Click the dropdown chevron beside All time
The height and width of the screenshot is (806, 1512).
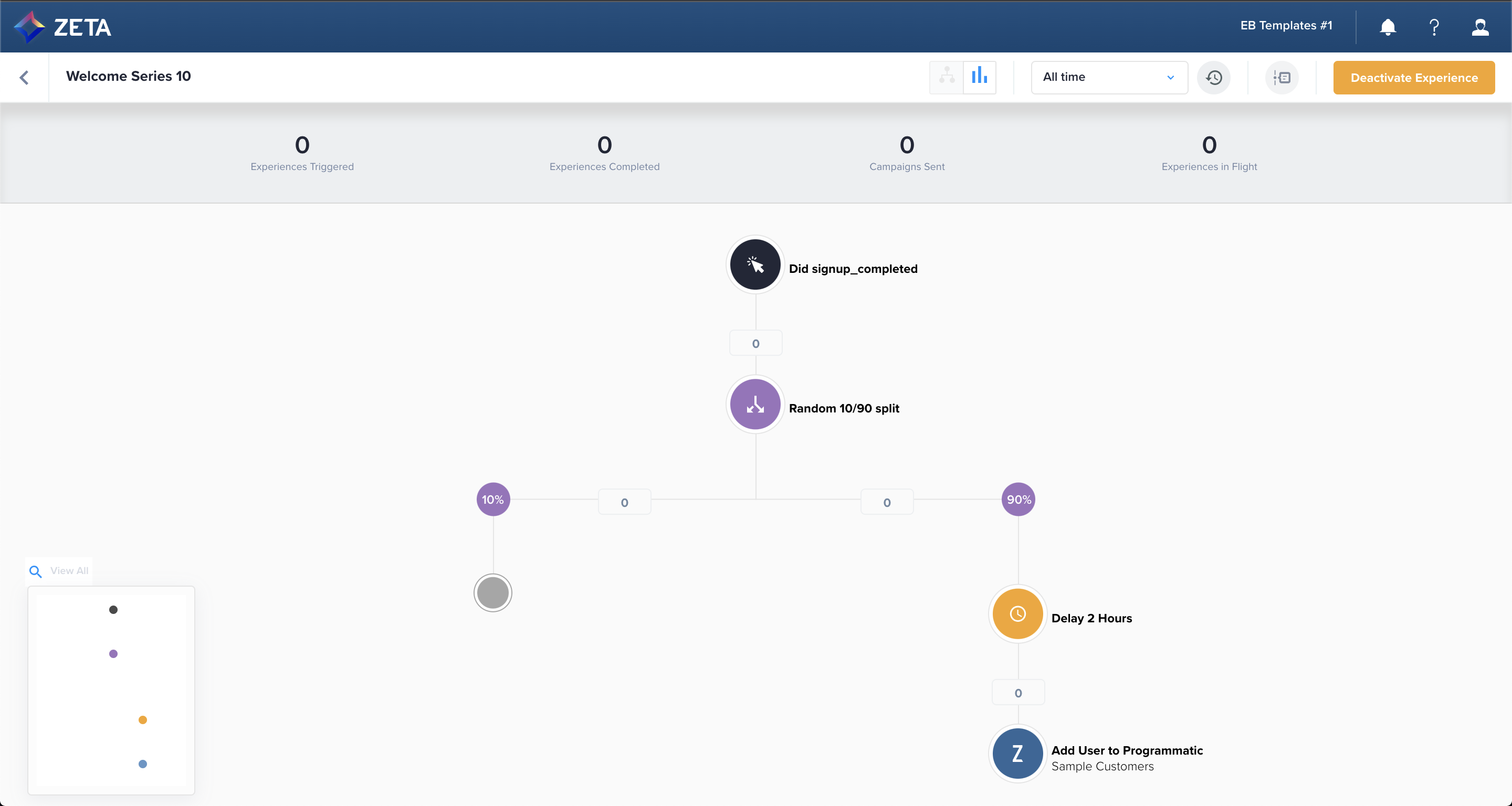[x=1170, y=78]
